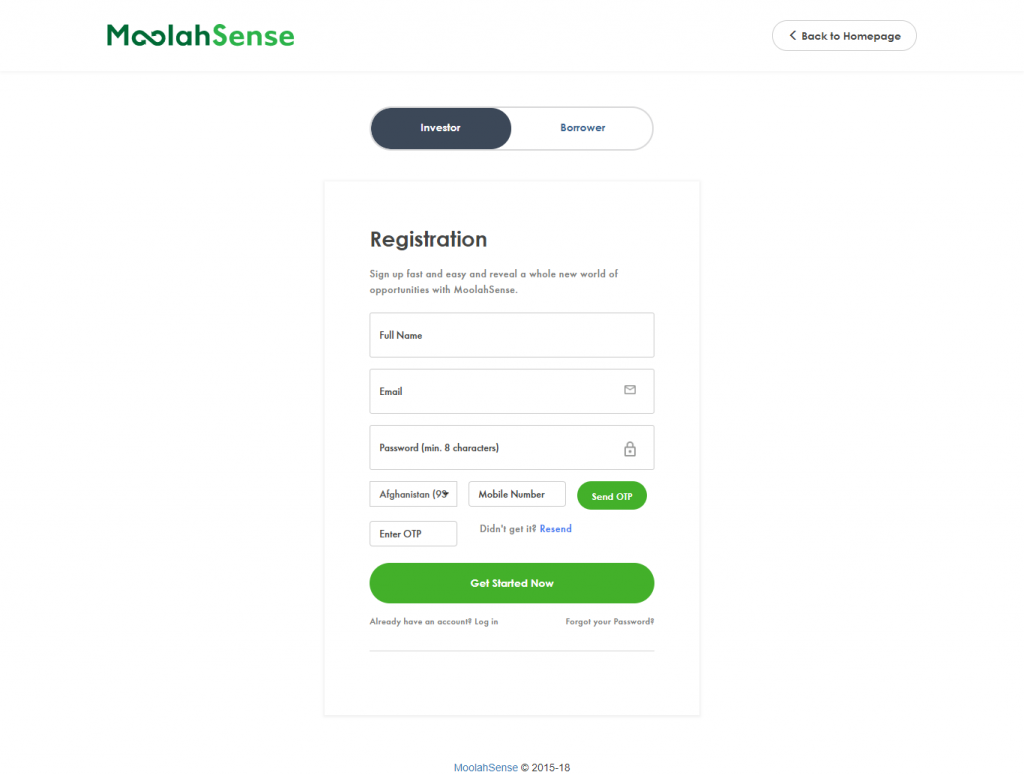Click the Send OTP button
The width and height of the screenshot is (1024, 775).
pyautogui.click(x=612, y=496)
